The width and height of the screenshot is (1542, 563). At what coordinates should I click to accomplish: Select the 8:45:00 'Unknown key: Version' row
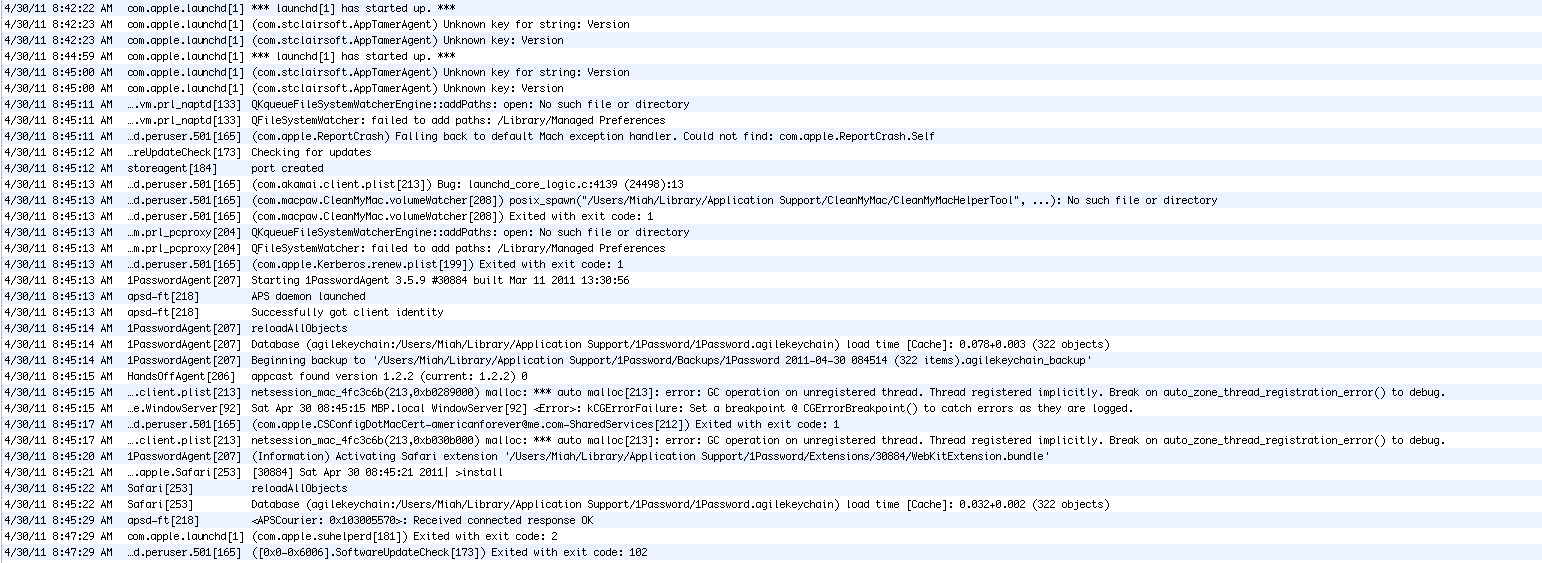(x=771, y=88)
